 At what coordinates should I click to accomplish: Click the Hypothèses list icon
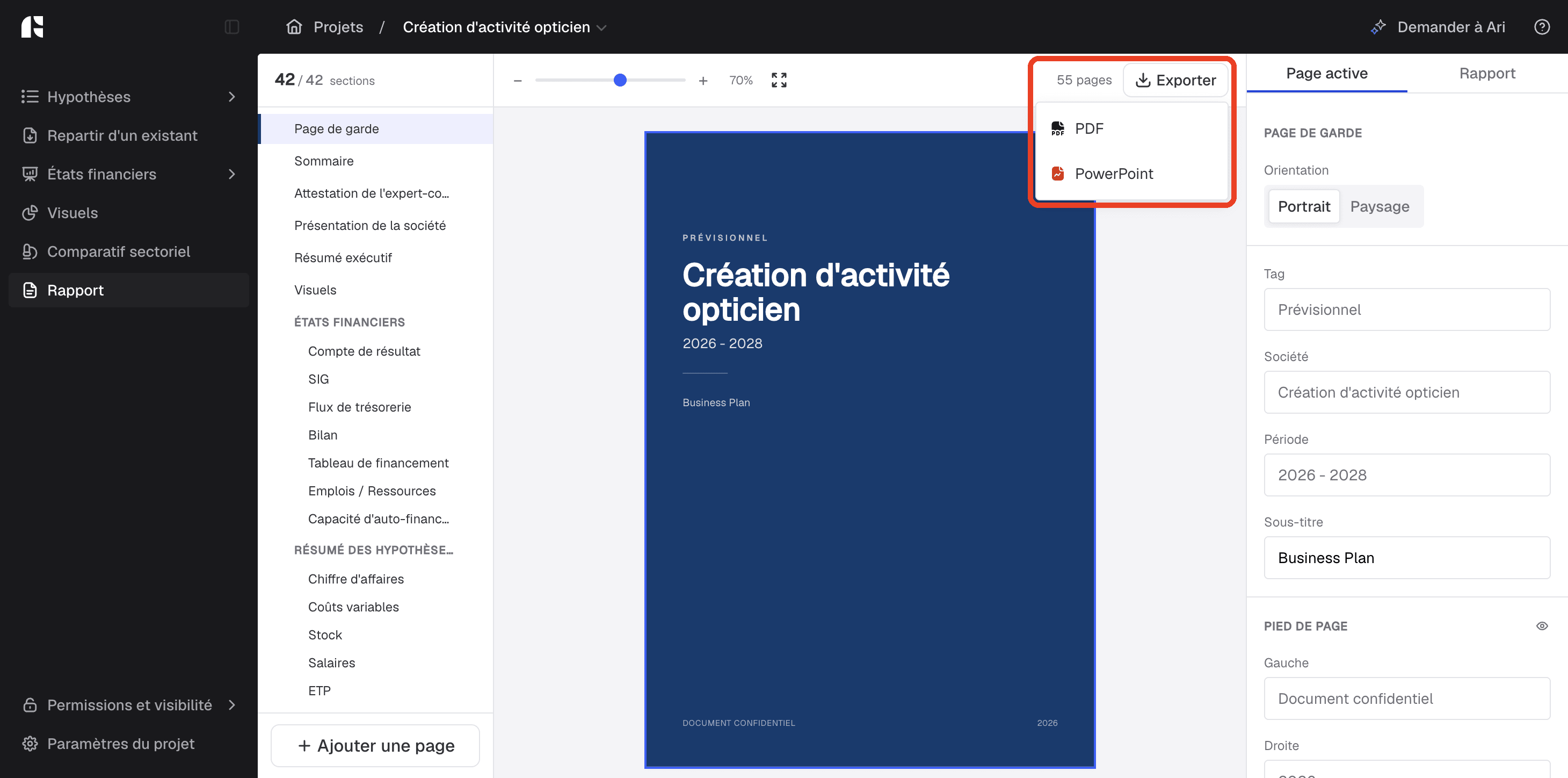[x=30, y=97]
